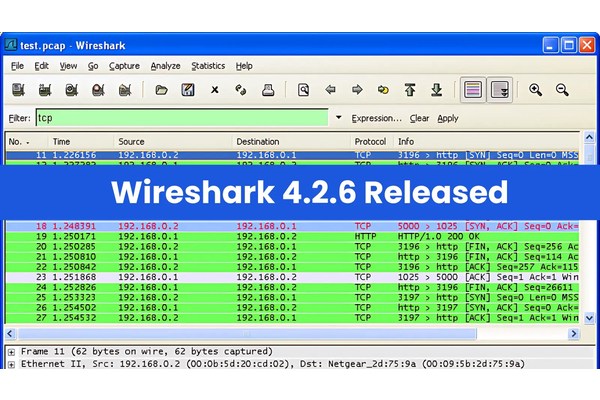Select packet 18 at time 1.248391
Viewport: 600px width, 400px height.
[292, 226]
